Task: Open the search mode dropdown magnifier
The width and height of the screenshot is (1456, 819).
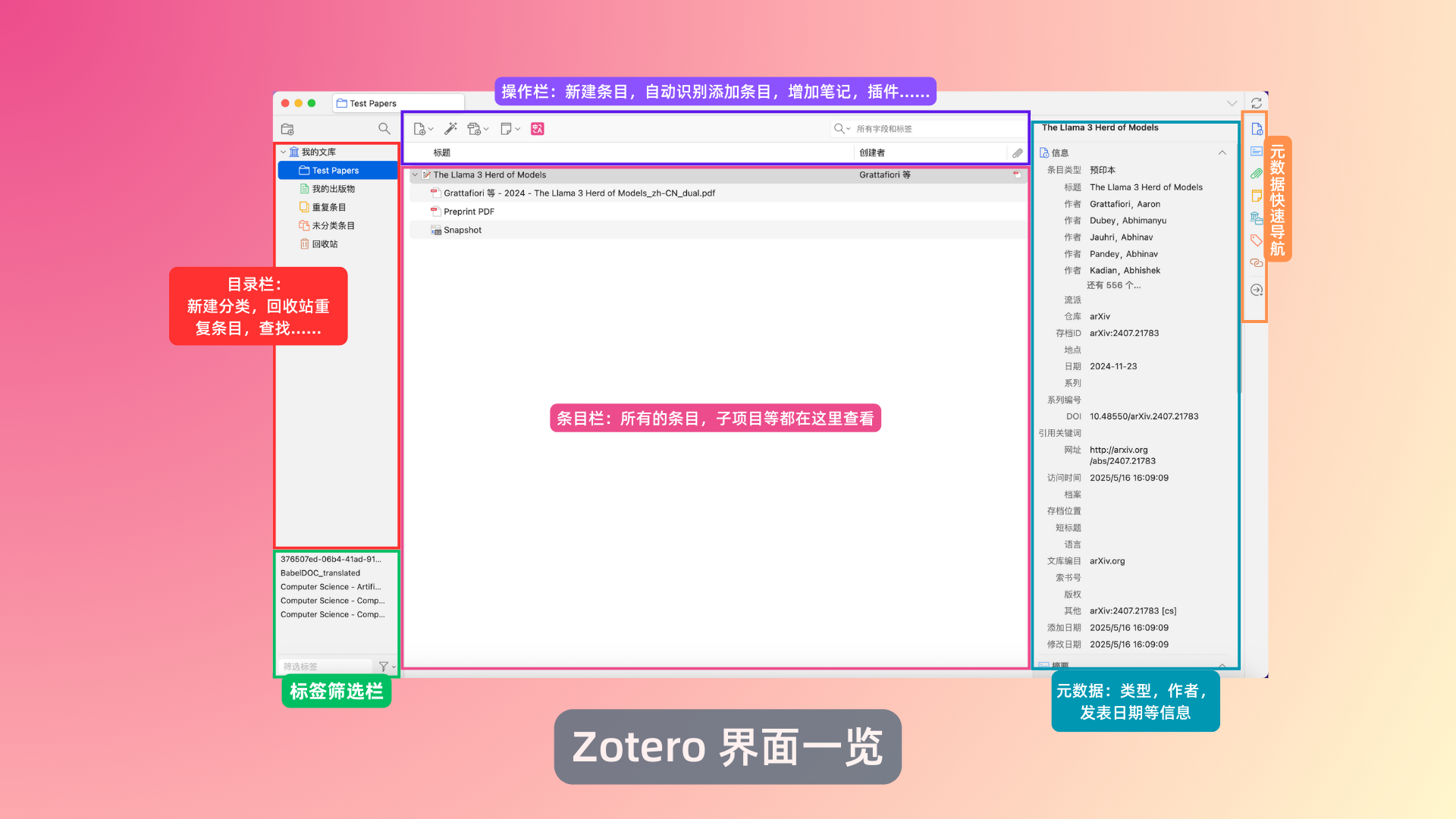Action: 842,129
